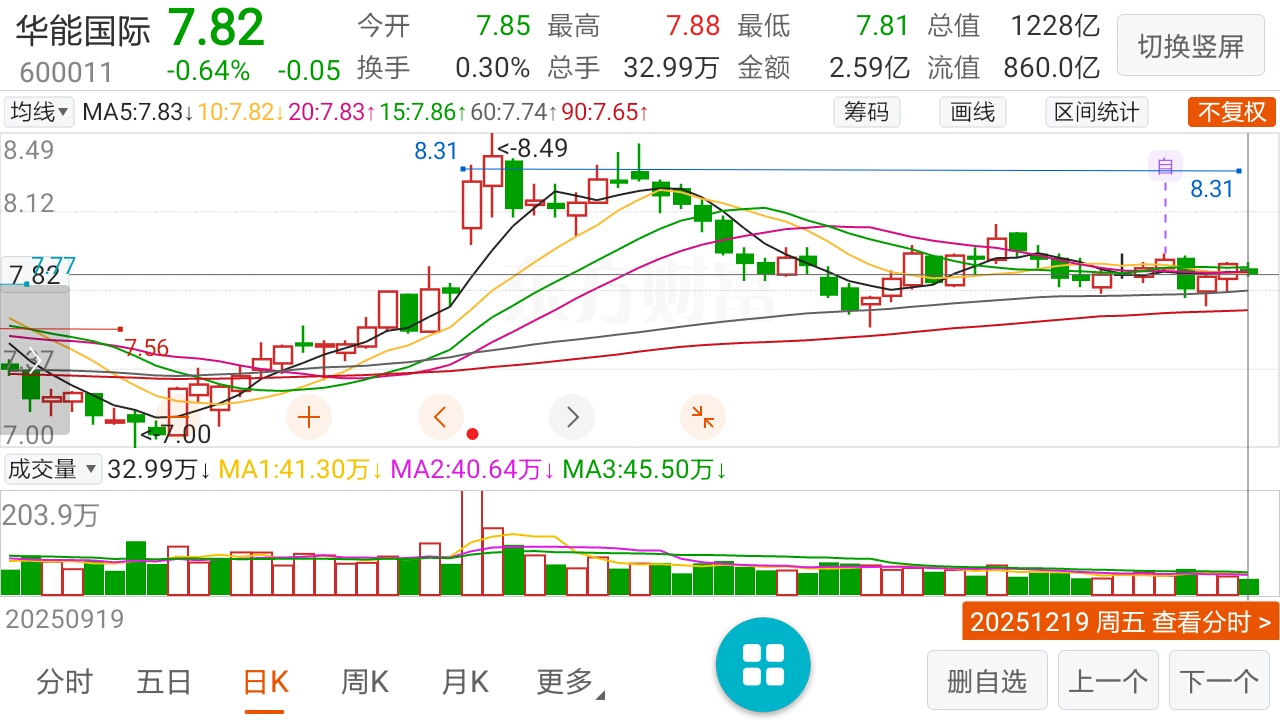Tap the 203.9万 volume axis label

pyautogui.click(x=50, y=516)
